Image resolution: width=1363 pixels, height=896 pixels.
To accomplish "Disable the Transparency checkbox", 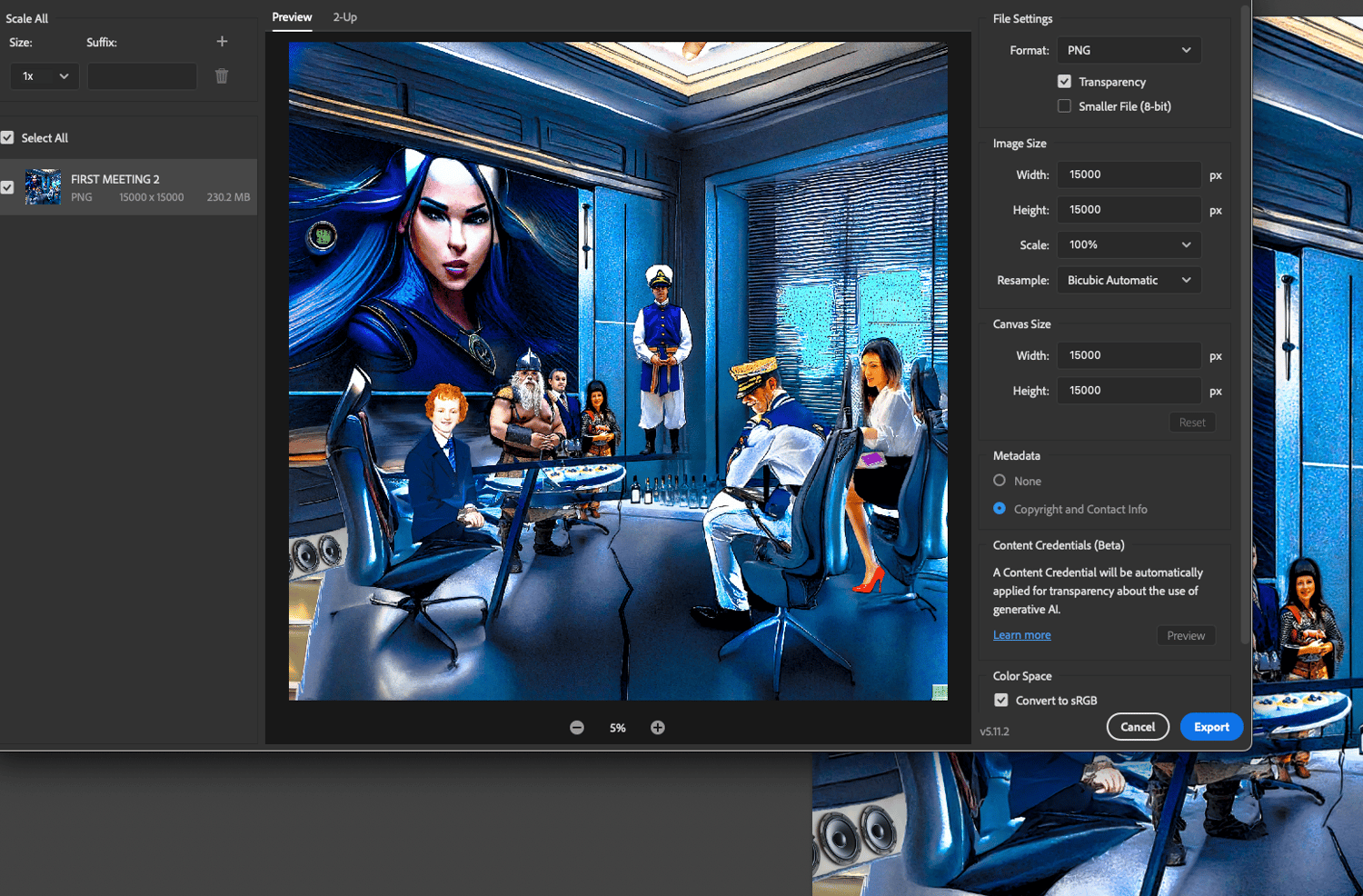I will coord(1064,82).
